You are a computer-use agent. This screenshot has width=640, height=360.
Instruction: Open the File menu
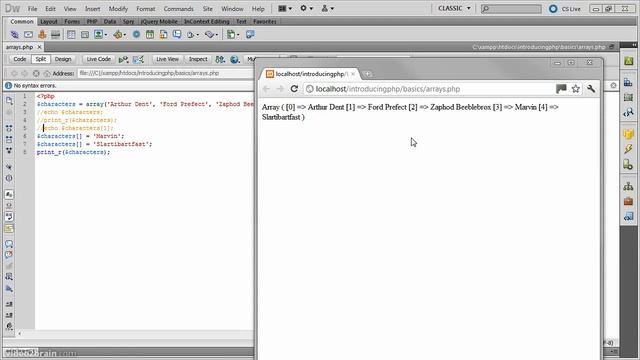pos(32,9)
